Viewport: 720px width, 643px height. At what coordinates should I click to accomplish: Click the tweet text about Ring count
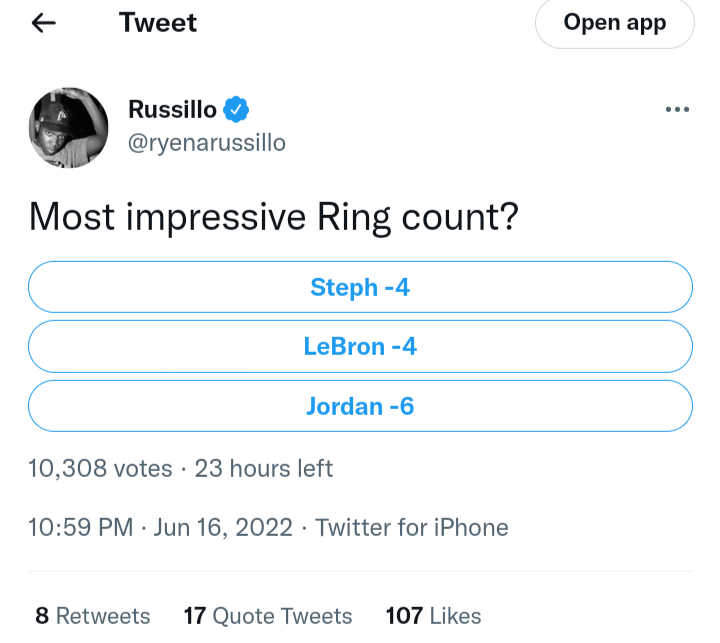pos(273,216)
